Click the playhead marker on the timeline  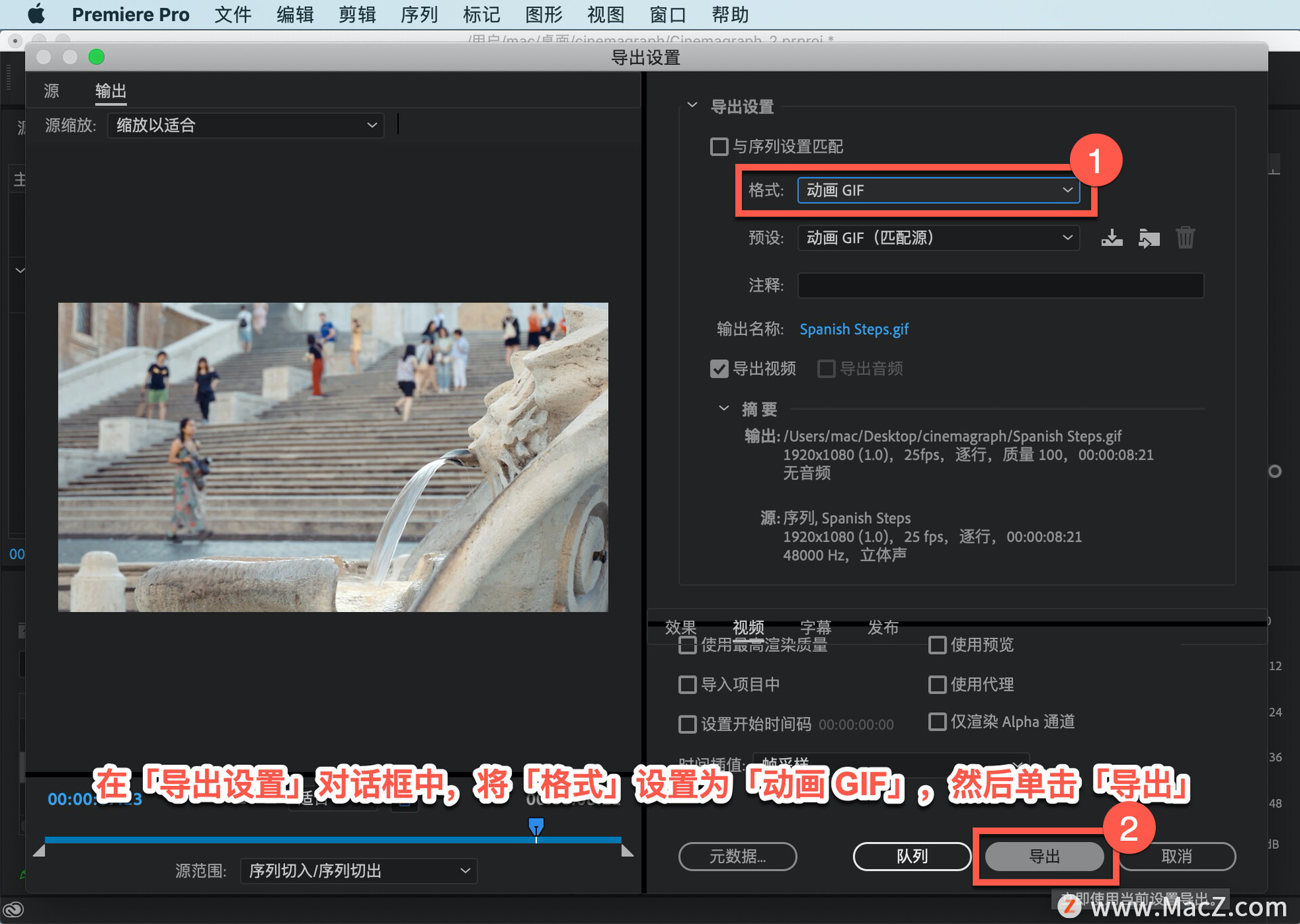[x=536, y=827]
